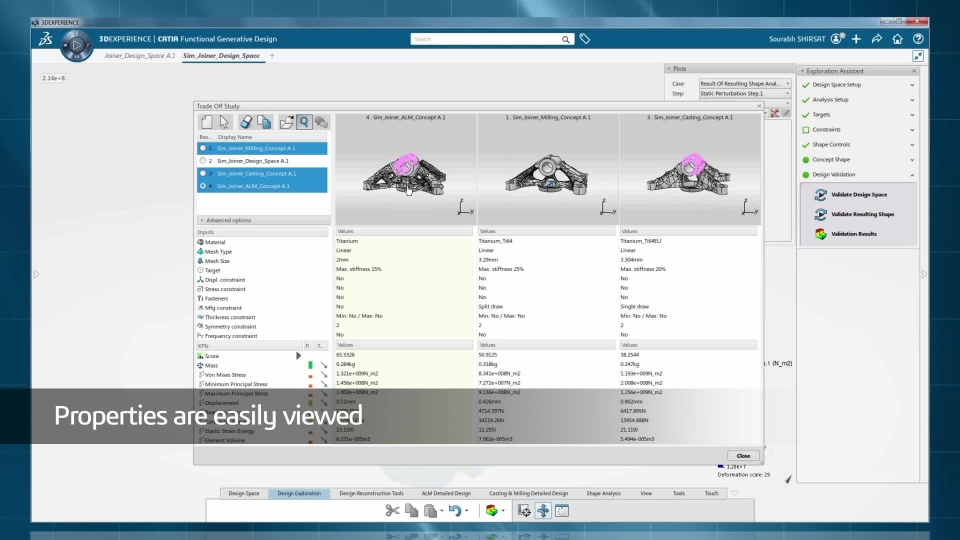Click the greyed gears icon in Trade Off toolbar
The width and height of the screenshot is (960, 540).
[321, 122]
